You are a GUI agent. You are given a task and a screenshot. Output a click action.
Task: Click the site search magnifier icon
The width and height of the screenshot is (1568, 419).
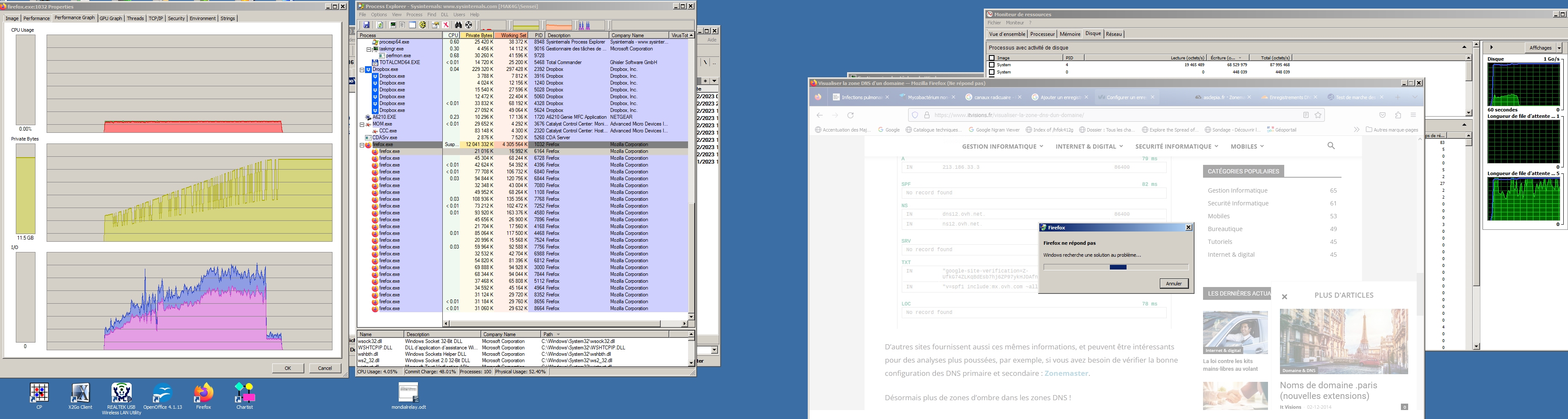point(1331,145)
